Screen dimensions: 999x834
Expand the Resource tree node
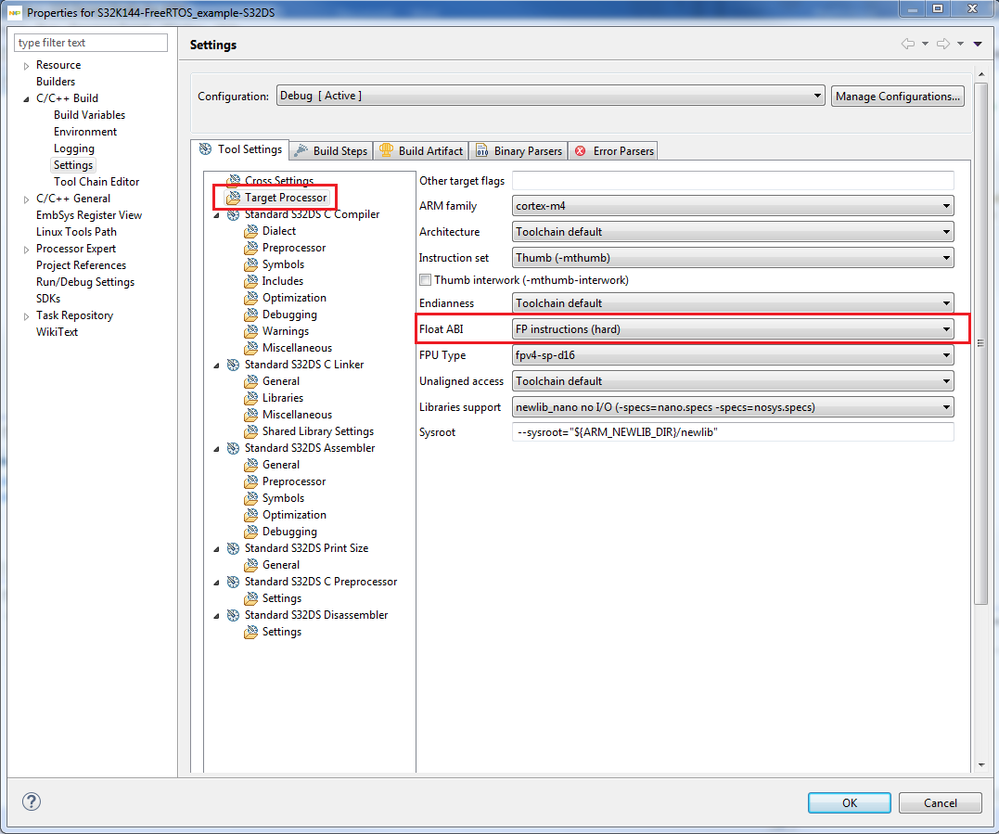26,66
